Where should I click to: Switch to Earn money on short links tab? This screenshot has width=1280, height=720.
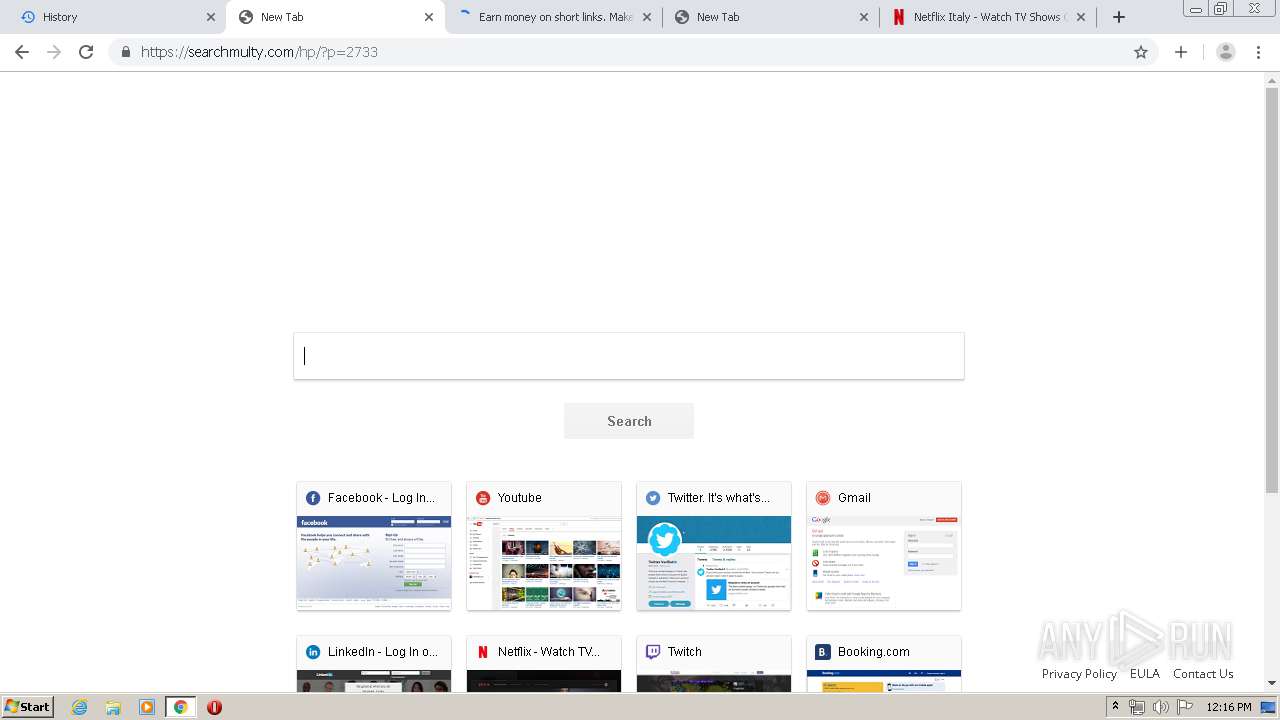coord(553,17)
